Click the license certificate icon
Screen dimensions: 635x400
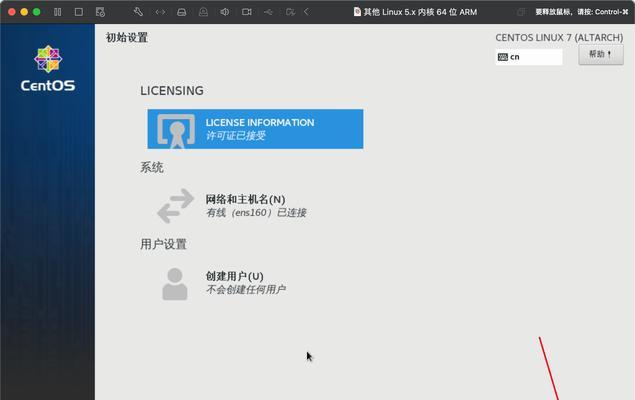coord(176,130)
